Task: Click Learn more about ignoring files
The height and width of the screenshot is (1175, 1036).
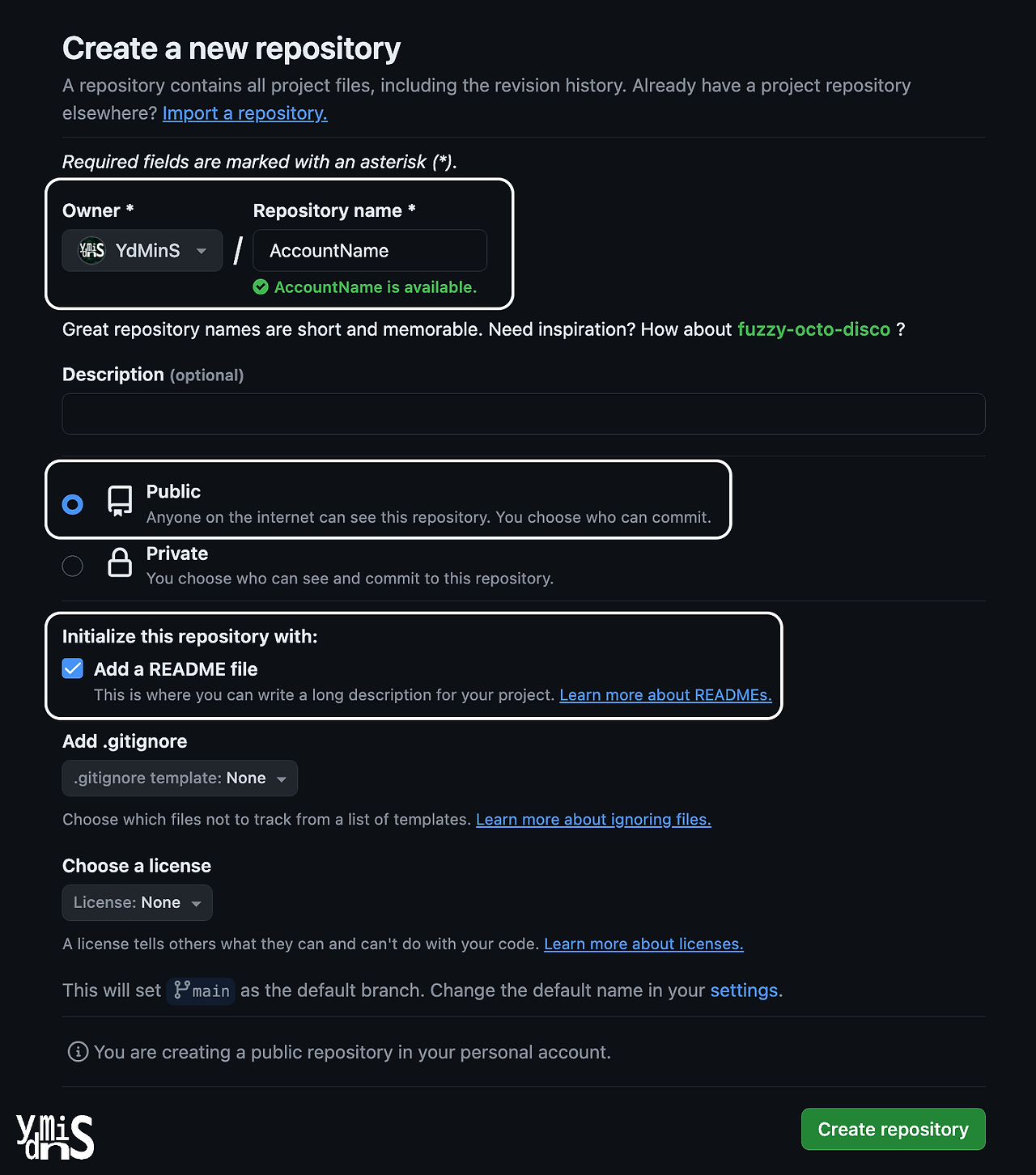Action: (593, 819)
